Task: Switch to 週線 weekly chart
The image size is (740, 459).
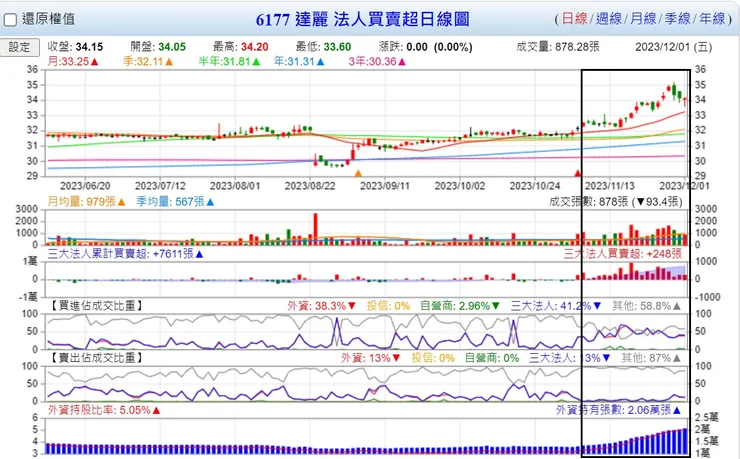Action: pyautogui.click(x=609, y=19)
